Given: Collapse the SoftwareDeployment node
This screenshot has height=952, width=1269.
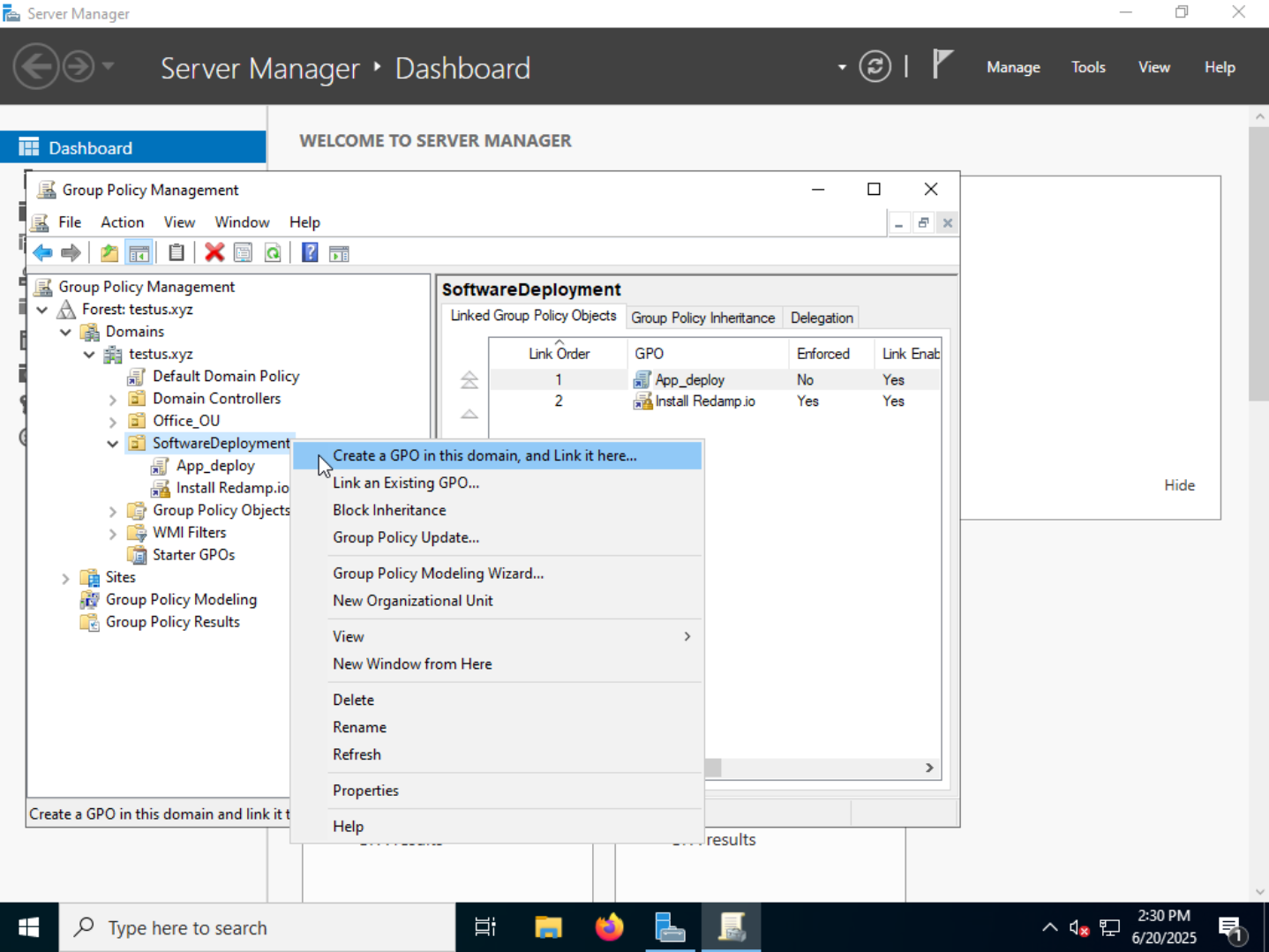Looking at the screenshot, I should coord(113,444).
